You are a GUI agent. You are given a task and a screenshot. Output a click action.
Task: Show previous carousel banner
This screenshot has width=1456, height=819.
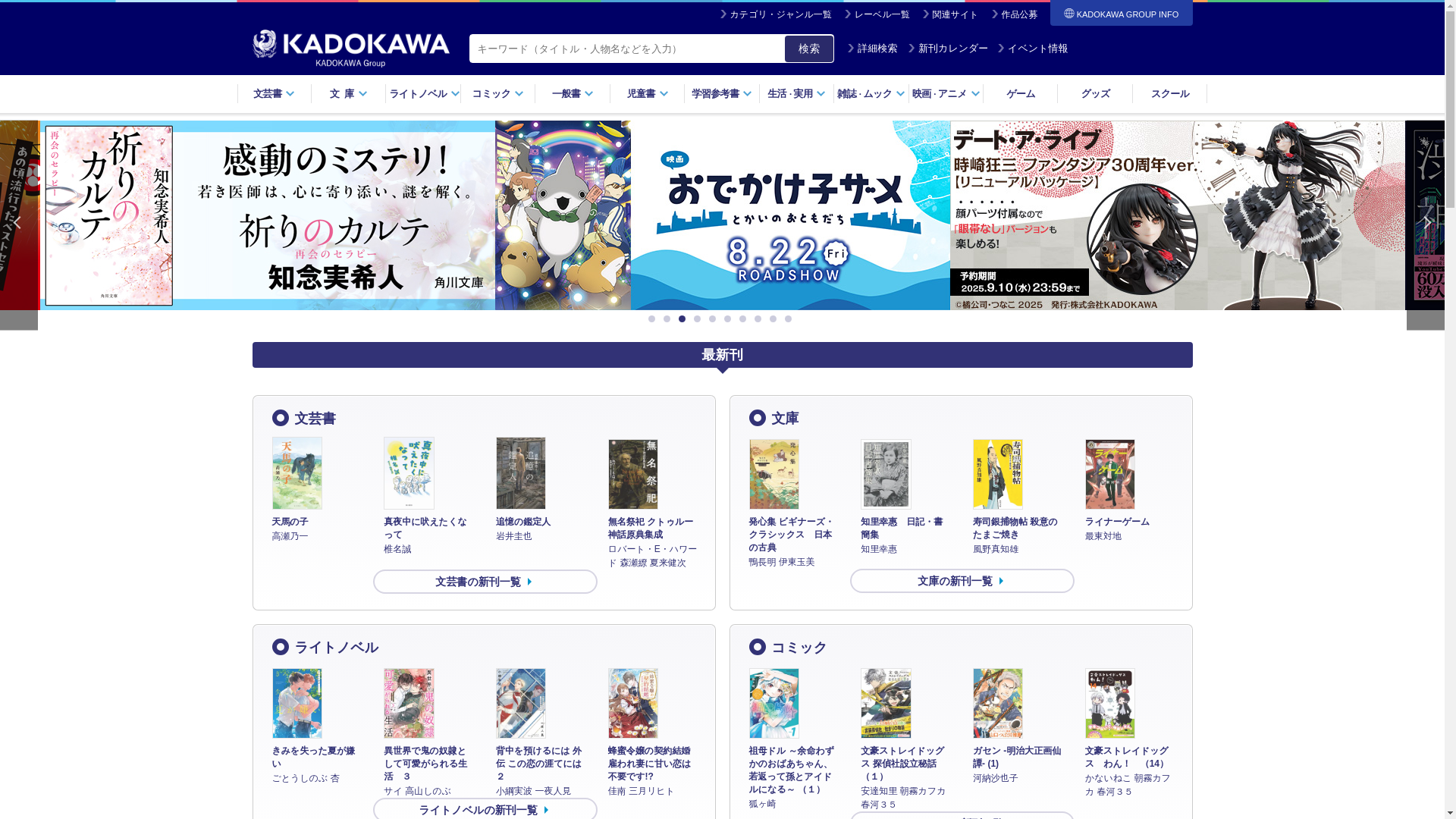pyautogui.click(x=18, y=224)
